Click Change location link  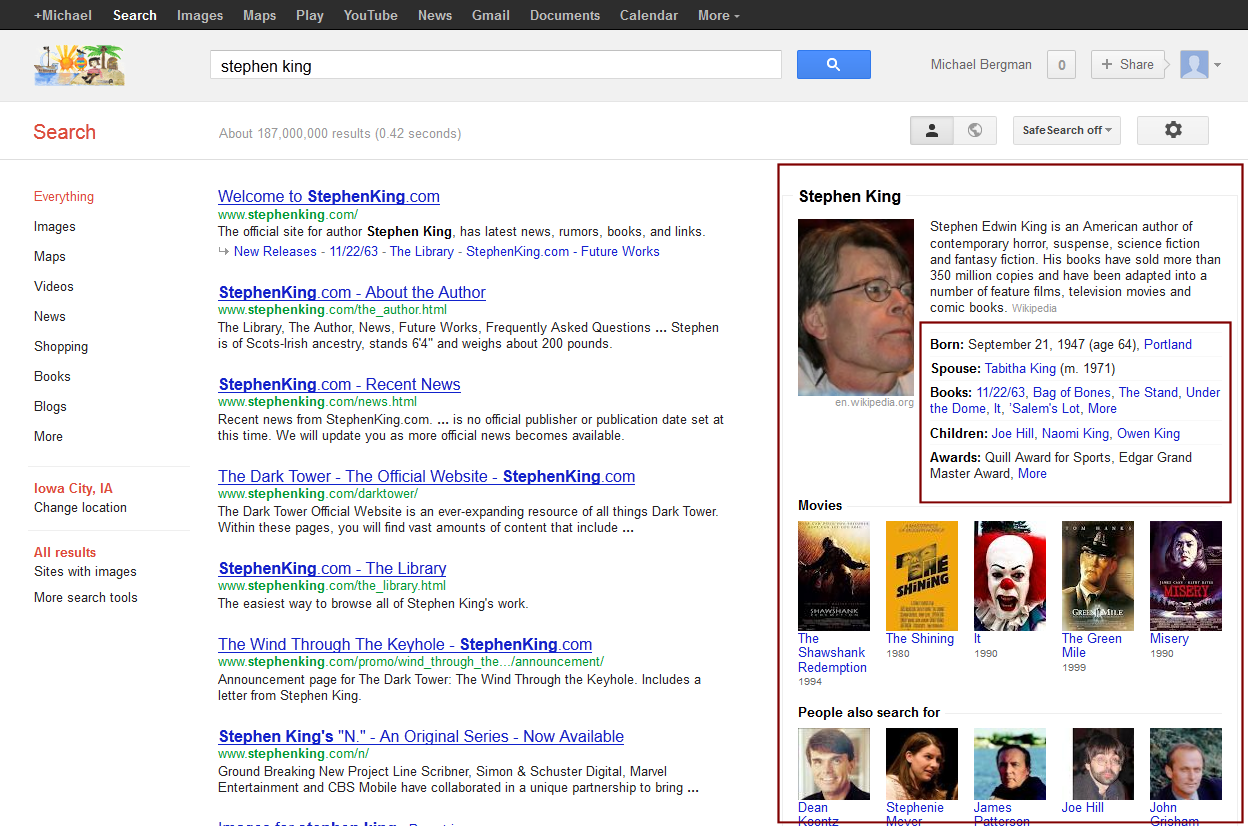pyautogui.click(x=80, y=508)
